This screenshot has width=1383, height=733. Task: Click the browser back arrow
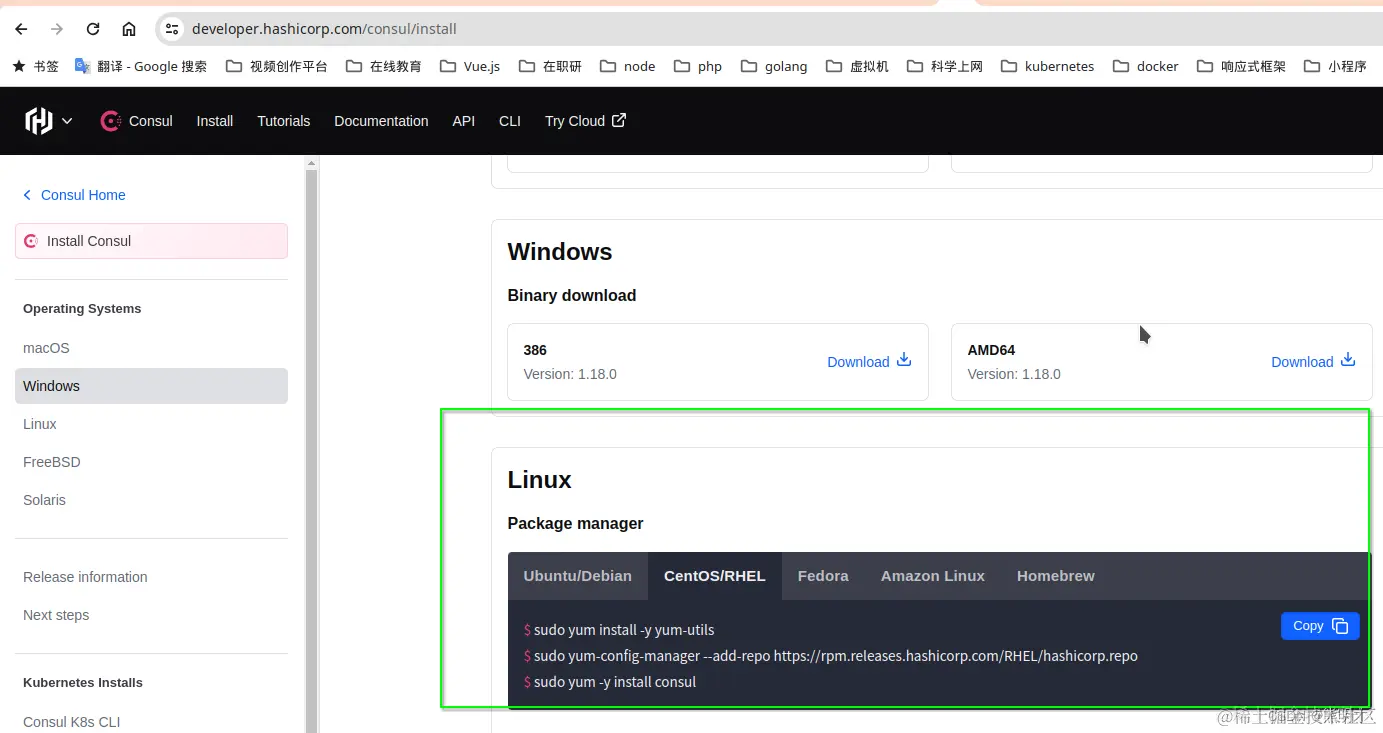(21, 29)
